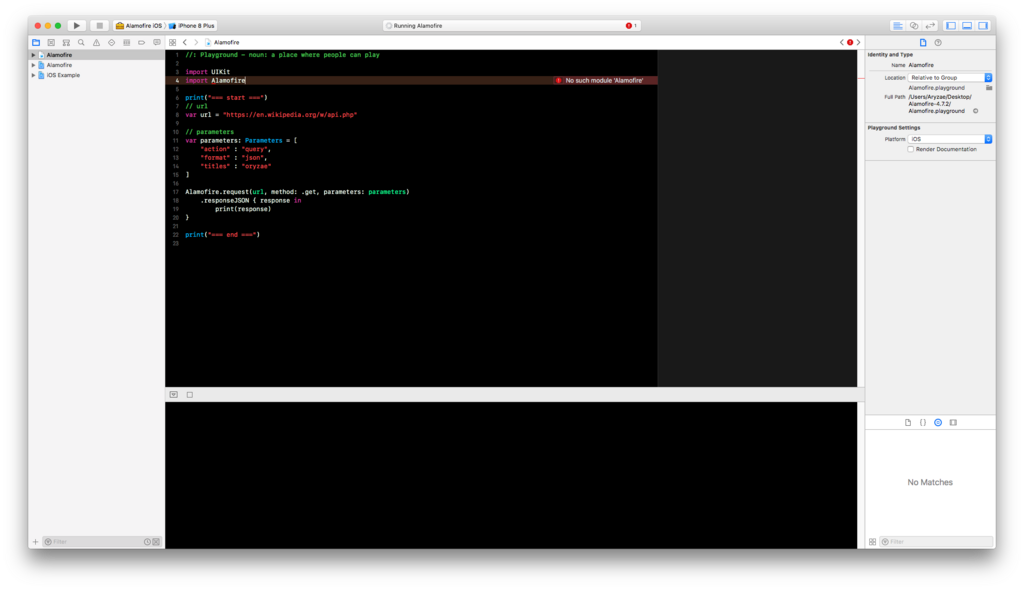This screenshot has height=589, width=1024.
Task: Show only source-controlled files filter
Action: [x=156, y=542]
